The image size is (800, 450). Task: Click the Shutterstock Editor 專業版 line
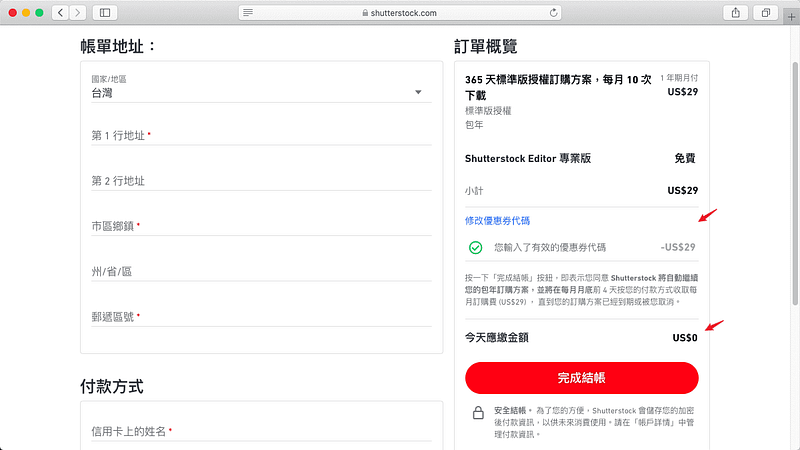point(528,159)
